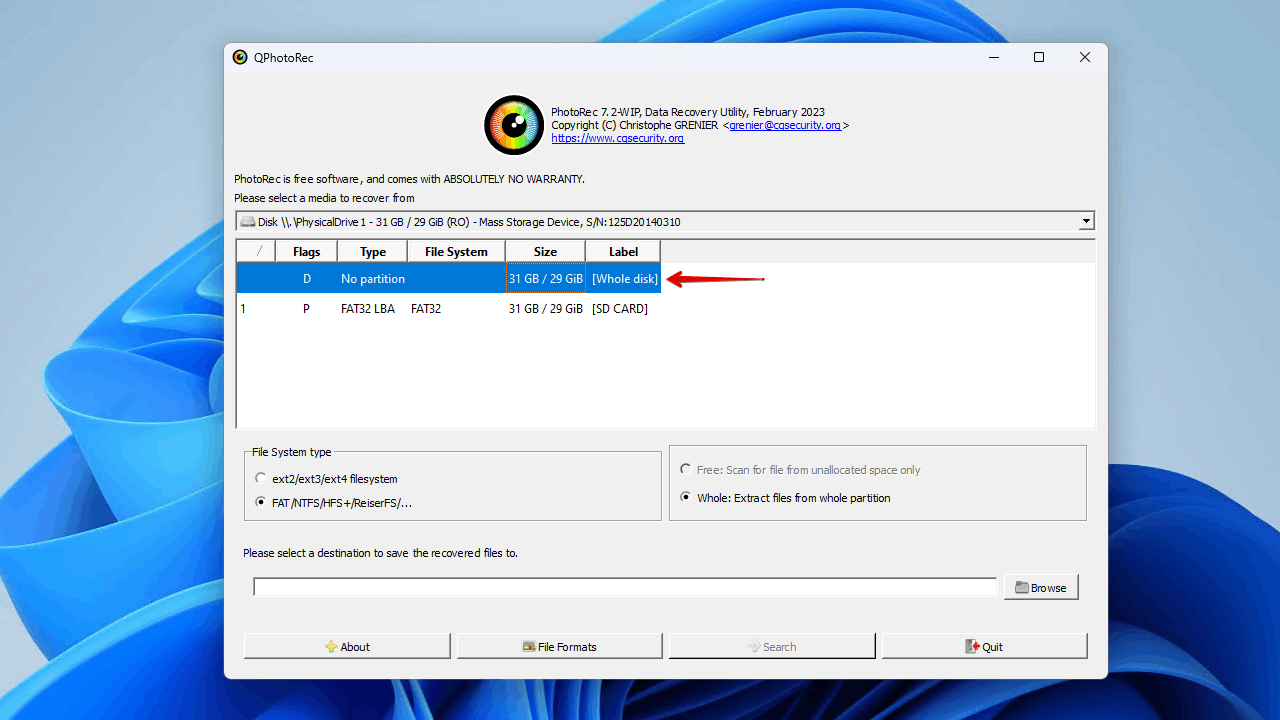Click the disk drive icon in media selector
The height and width of the screenshot is (720, 1280).
tap(247, 222)
